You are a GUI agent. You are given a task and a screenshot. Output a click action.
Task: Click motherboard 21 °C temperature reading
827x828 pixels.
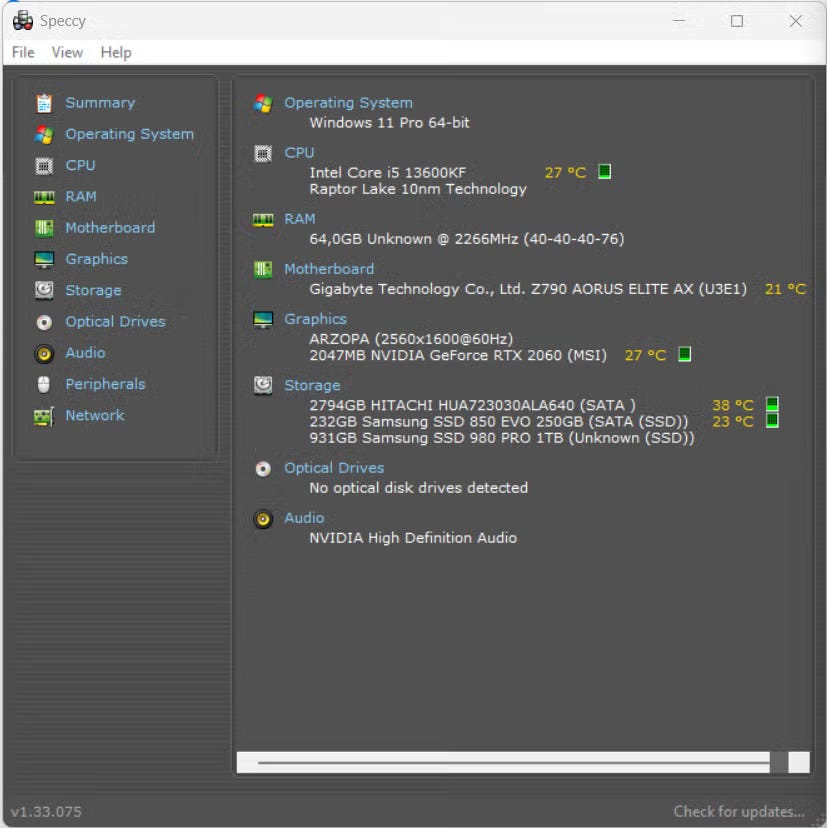coord(786,289)
